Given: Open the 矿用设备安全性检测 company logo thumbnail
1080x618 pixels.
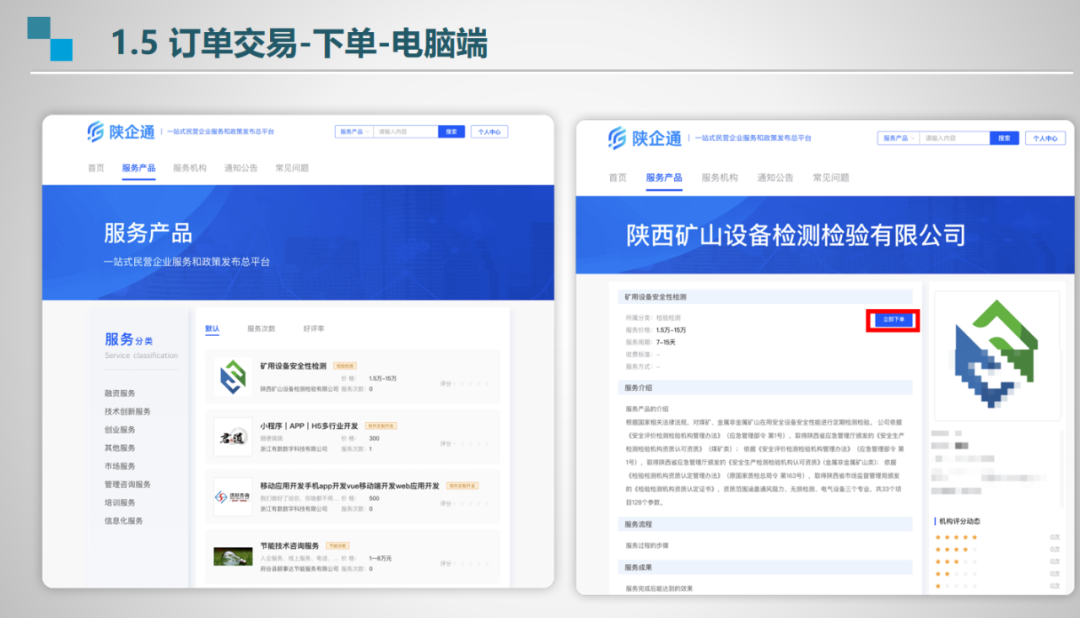Looking at the screenshot, I should tap(233, 377).
